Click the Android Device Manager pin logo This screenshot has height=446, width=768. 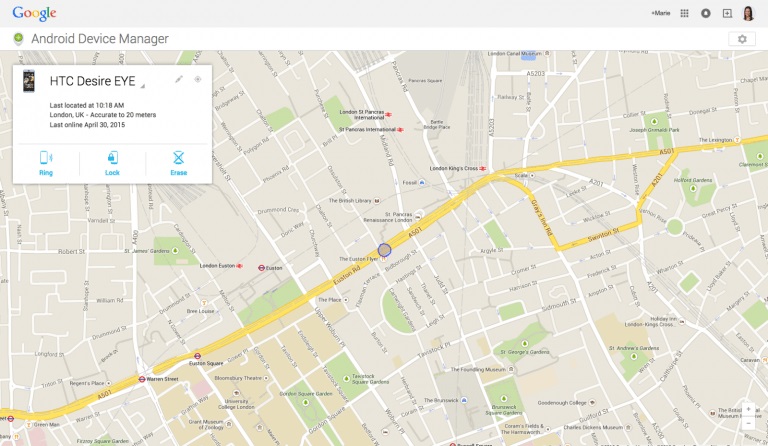coord(17,39)
